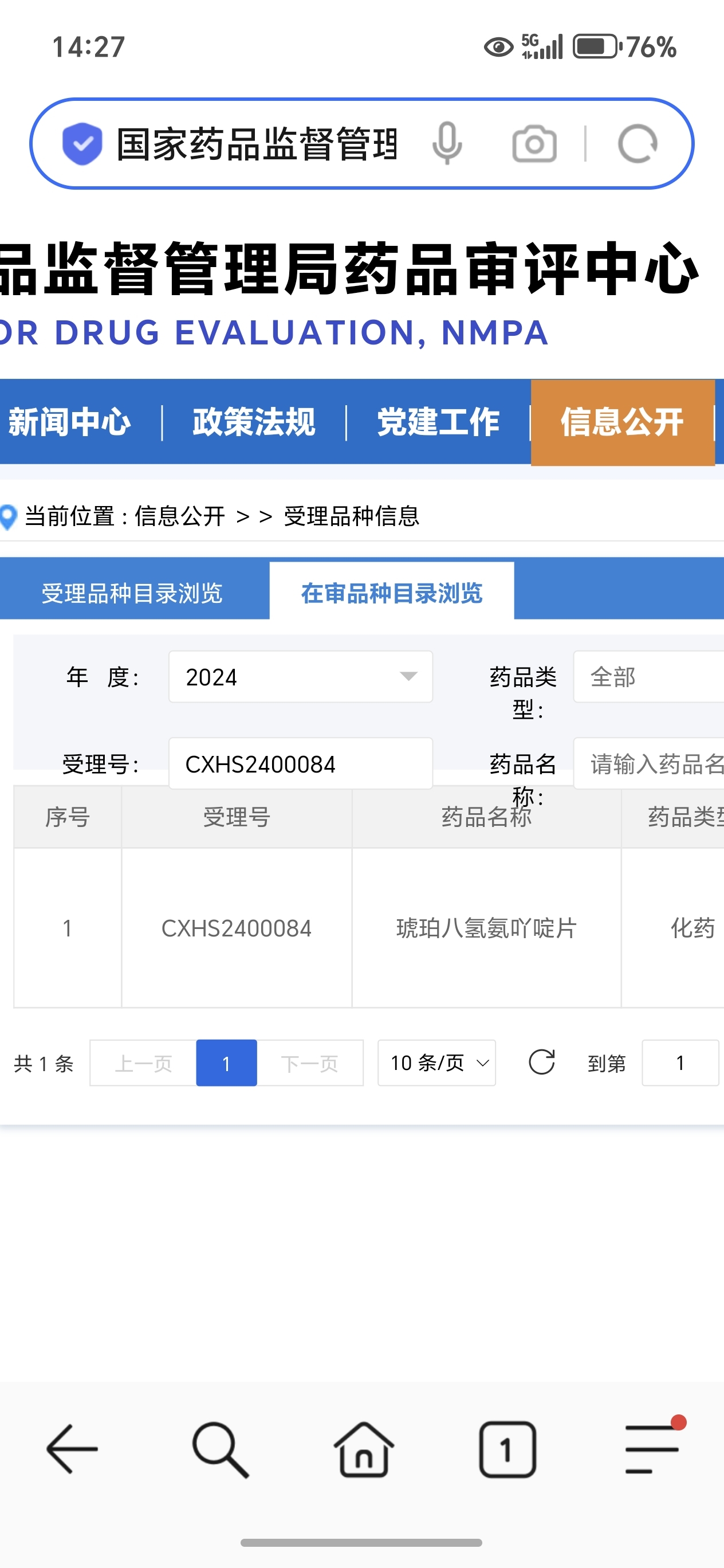The width and height of the screenshot is (724, 1568).
Task: Tap the address bar text 国家药品监督管理
Action: tap(257, 144)
